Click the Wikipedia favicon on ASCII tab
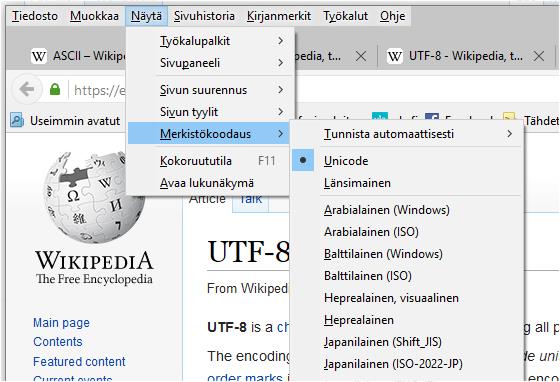The height and width of the screenshot is (382, 560). coord(39,56)
